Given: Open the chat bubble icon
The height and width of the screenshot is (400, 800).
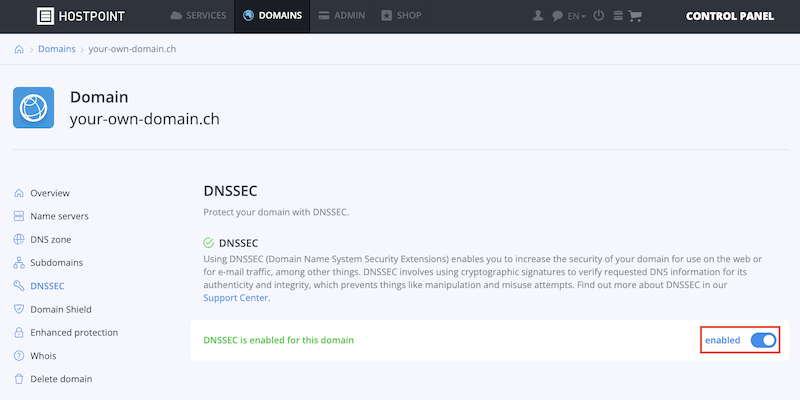Looking at the screenshot, I should pyautogui.click(x=557, y=16).
